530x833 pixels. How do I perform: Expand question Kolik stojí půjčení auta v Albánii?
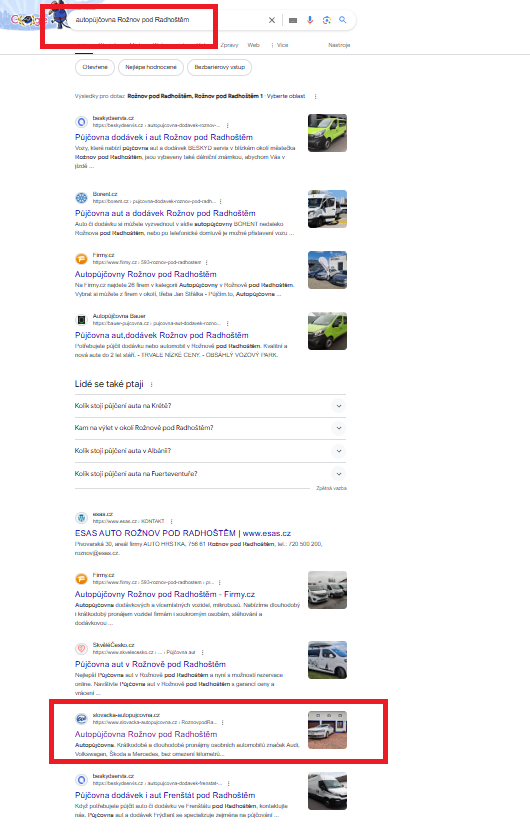tap(210, 451)
